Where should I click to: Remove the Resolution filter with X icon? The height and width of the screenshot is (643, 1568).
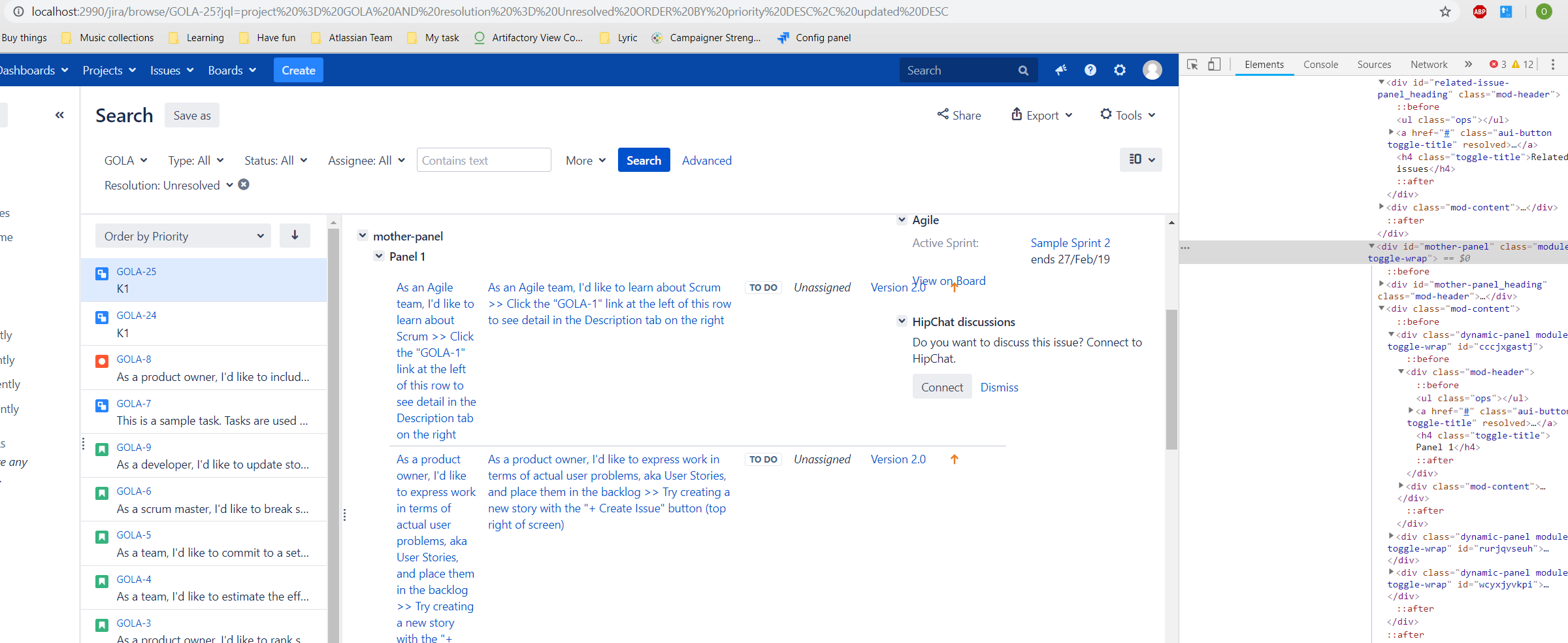pos(244,185)
